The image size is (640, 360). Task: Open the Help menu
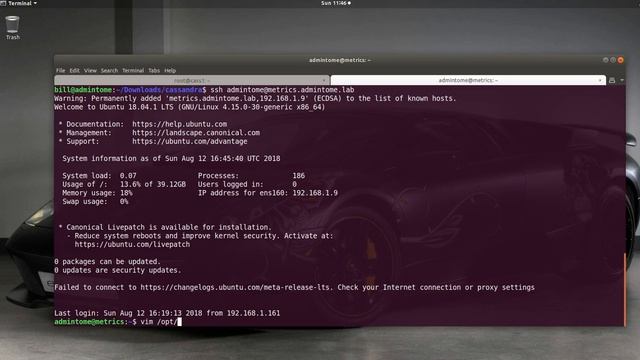point(170,71)
